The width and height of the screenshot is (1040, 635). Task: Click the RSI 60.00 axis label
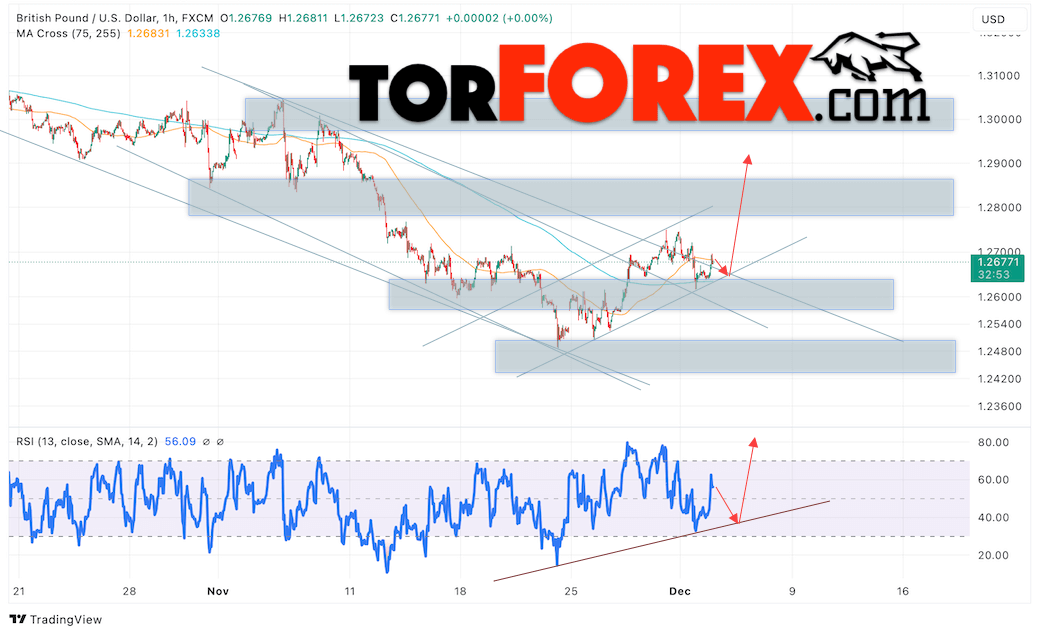point(993,479)
